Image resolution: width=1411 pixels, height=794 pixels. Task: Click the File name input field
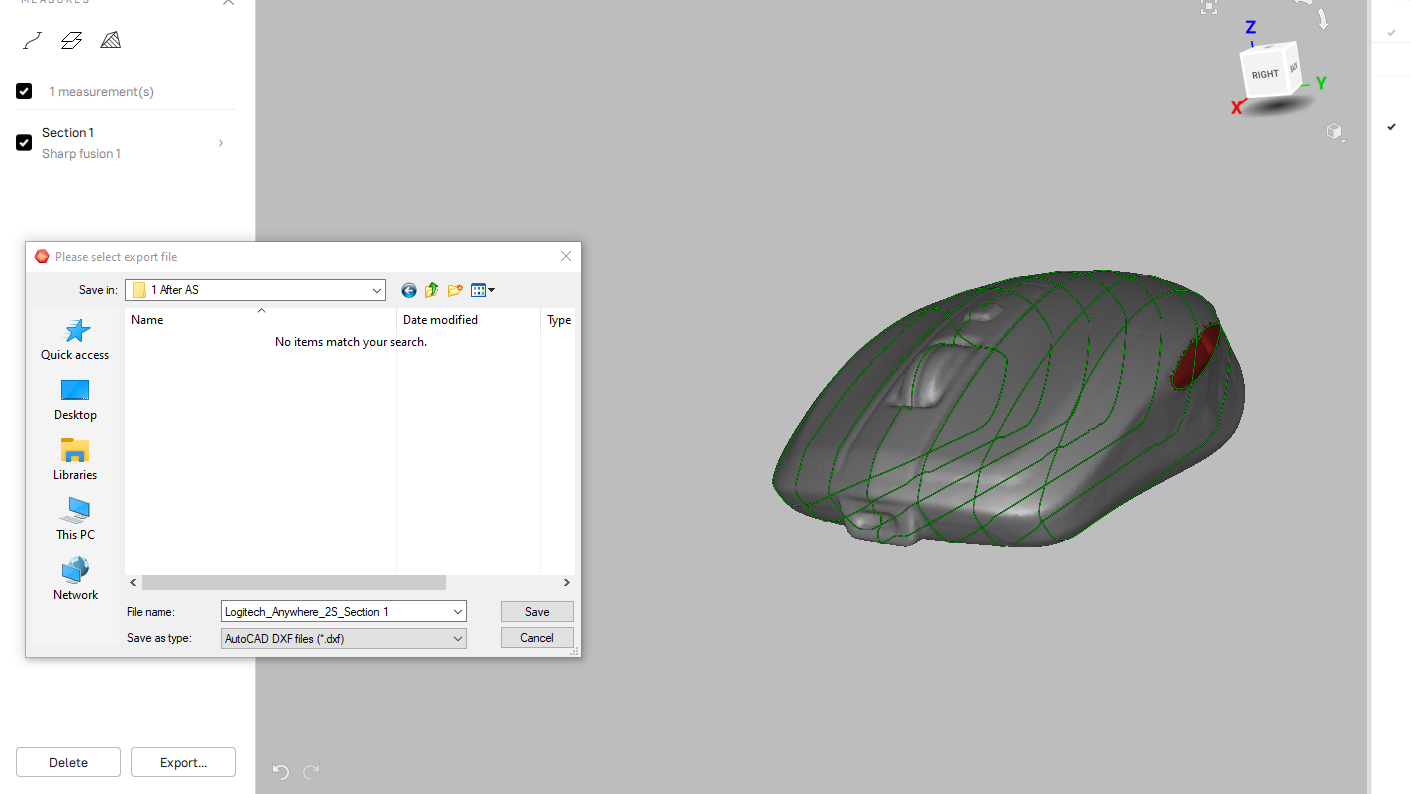click(336, 611)
